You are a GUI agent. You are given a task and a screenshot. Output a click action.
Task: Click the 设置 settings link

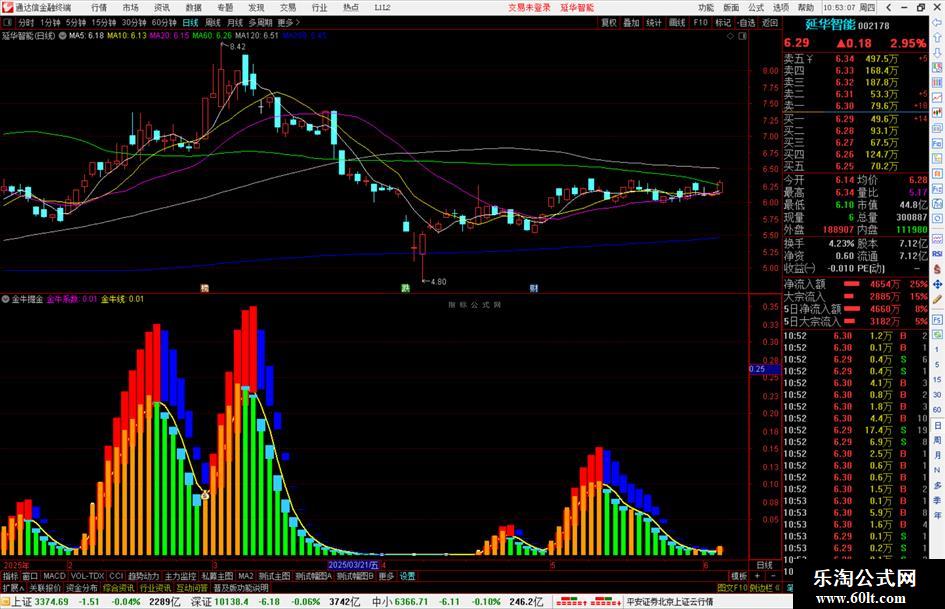(x=407, y=576)
